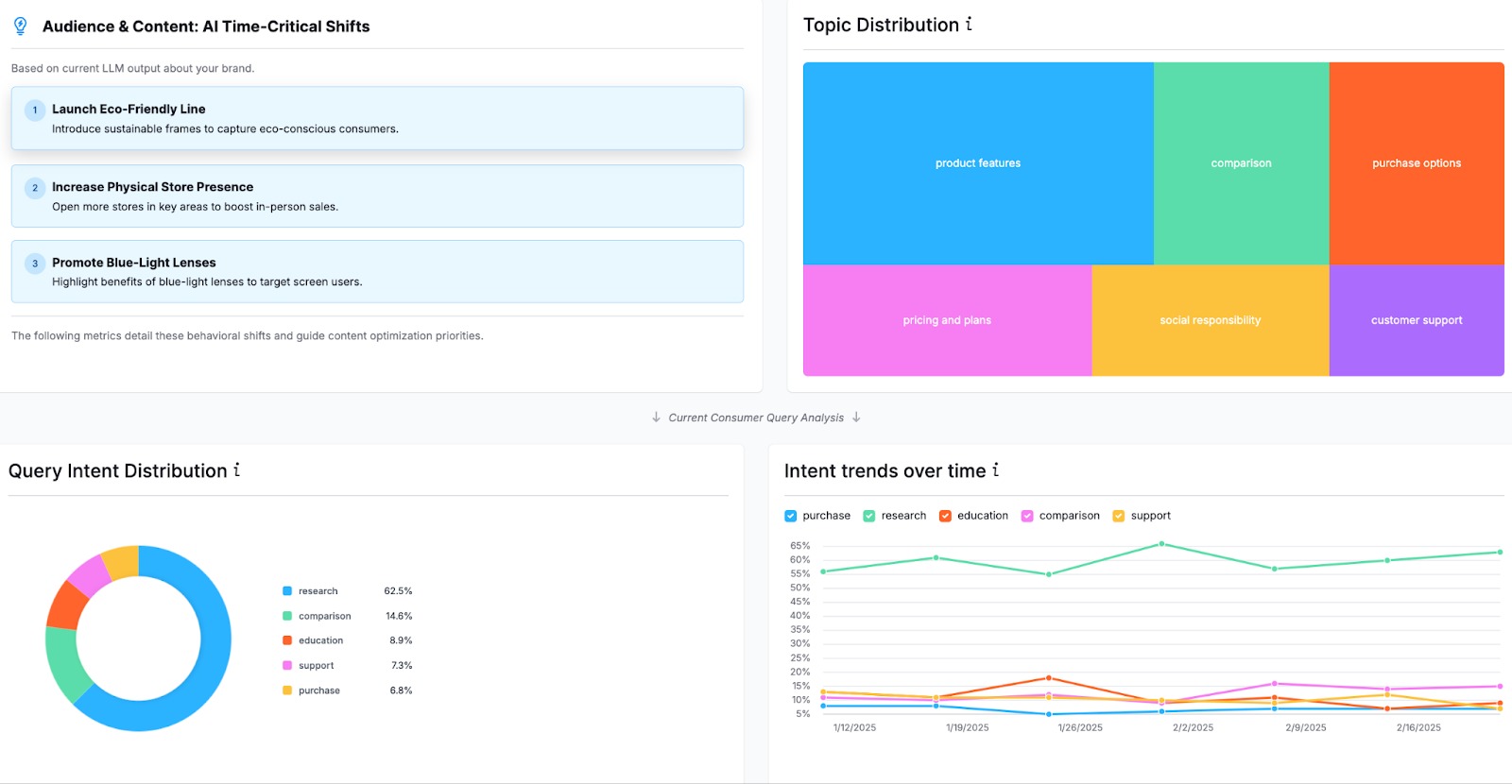Disable the support series checkbox
Image resolution: width=1512 pixels, height=784 pixels.
coord(1119,516)
